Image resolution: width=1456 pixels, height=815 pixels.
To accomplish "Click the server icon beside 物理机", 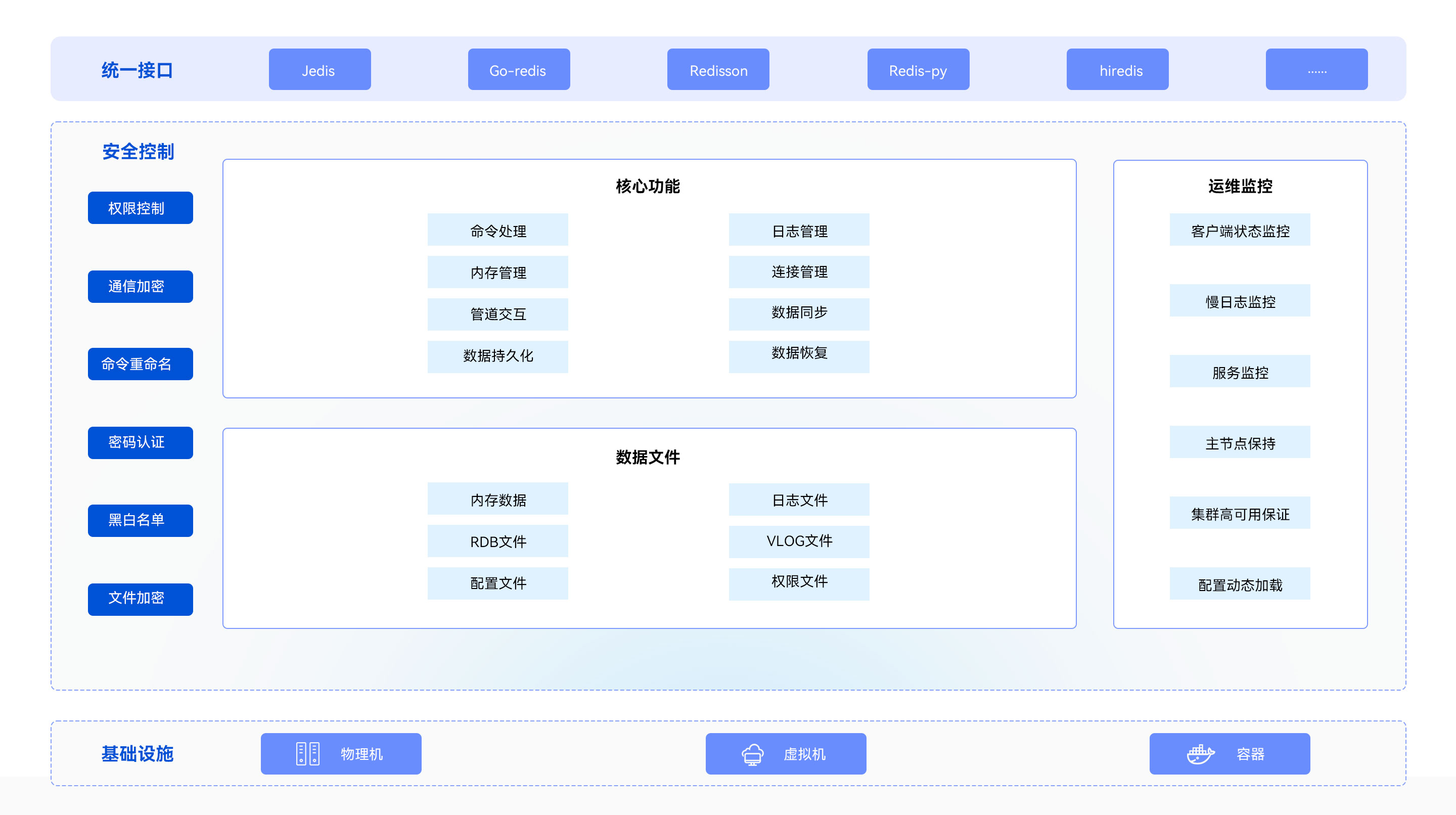I will pos(307,753).
